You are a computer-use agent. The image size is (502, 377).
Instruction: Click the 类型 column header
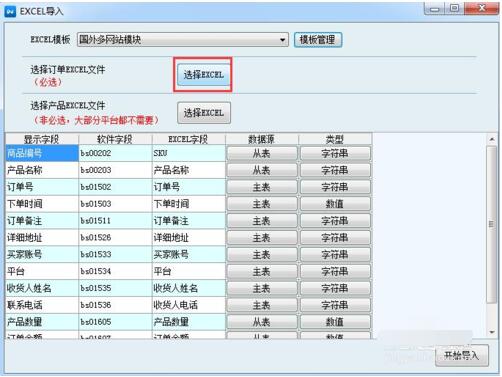pos(335,139)
